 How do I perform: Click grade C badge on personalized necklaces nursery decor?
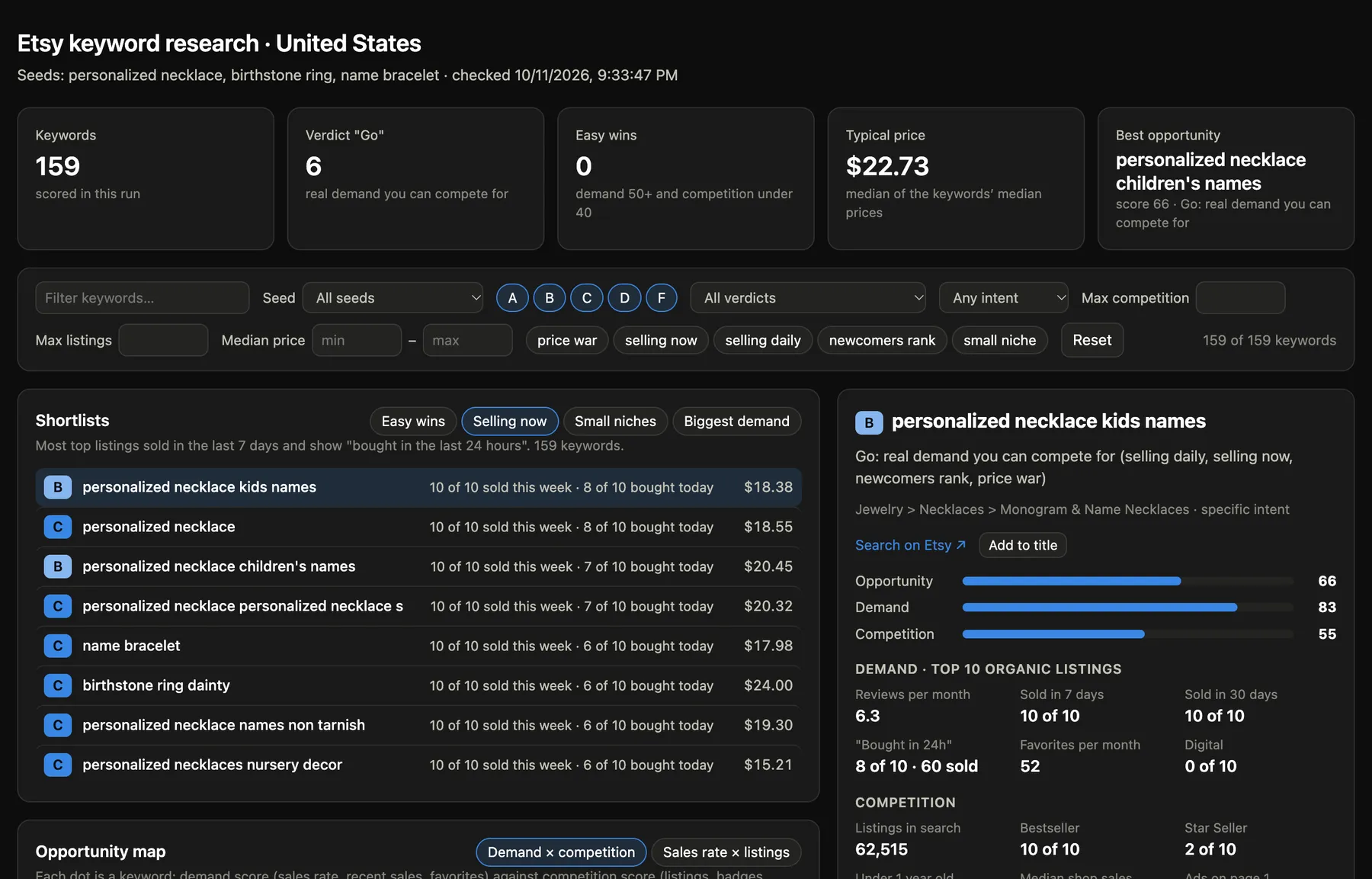(58, 765)
